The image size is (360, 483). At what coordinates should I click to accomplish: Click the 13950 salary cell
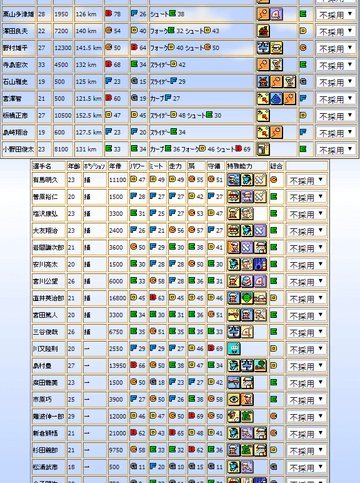click(118, 366)
